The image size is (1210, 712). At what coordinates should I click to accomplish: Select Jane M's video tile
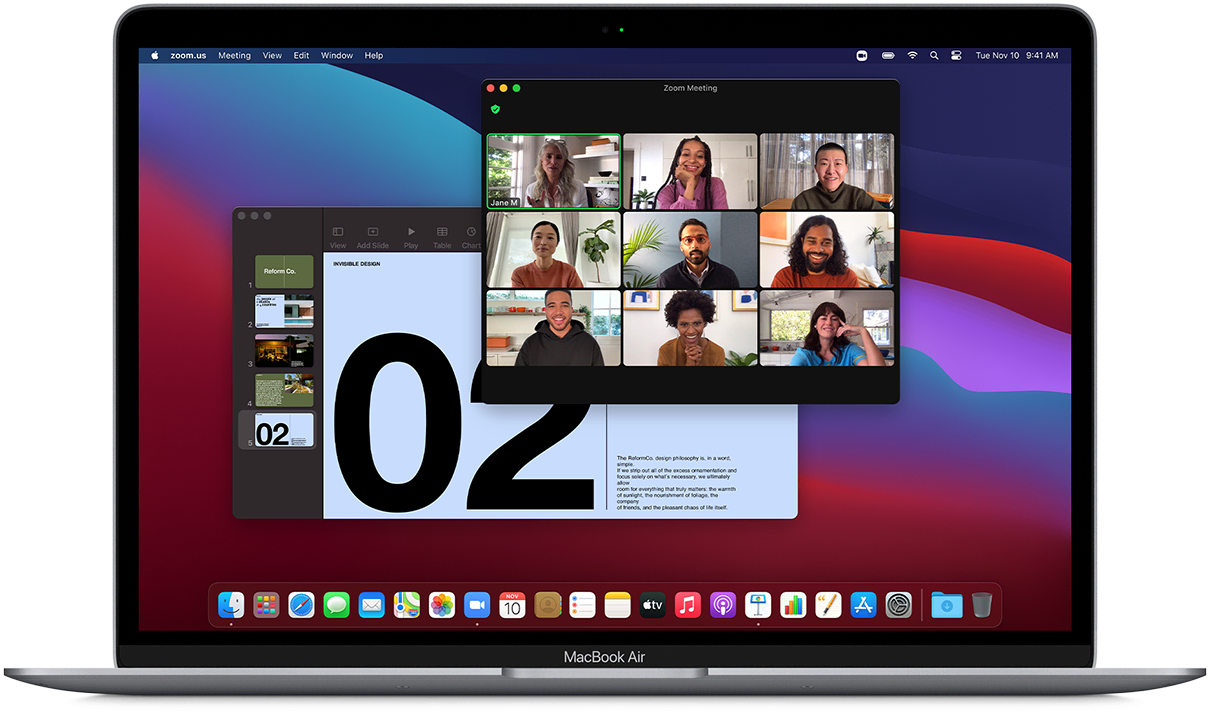click(553, 171)
